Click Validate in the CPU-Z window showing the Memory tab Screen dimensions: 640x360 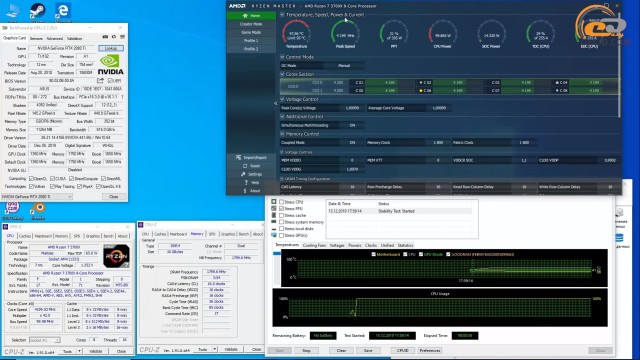(x=231, y=349)
